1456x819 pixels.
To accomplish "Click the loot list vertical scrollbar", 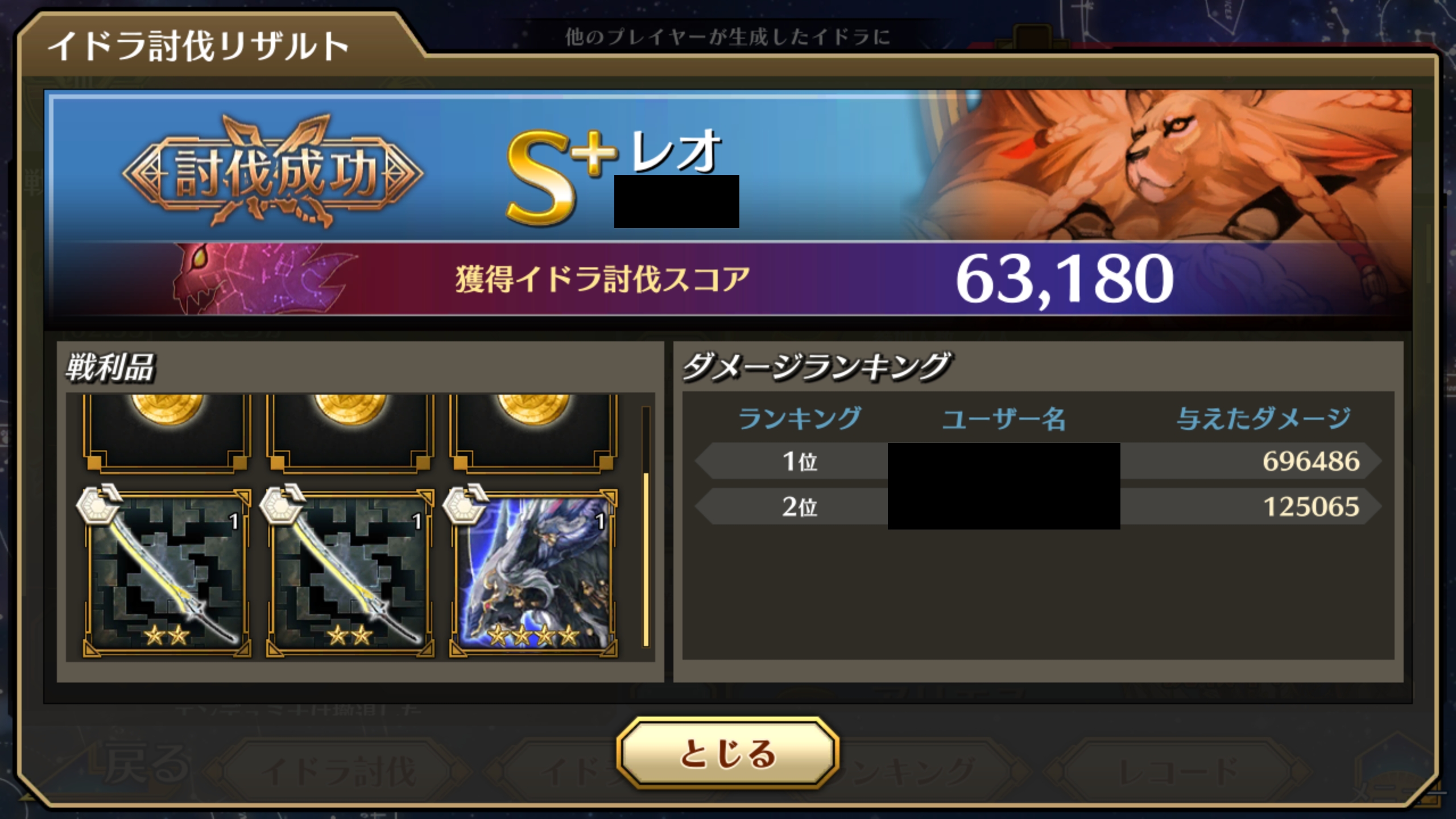I will click(x=646, y=527).
